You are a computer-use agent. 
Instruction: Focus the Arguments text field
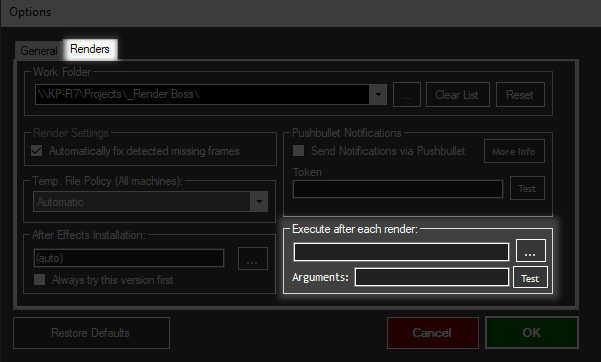click(432, 277)
